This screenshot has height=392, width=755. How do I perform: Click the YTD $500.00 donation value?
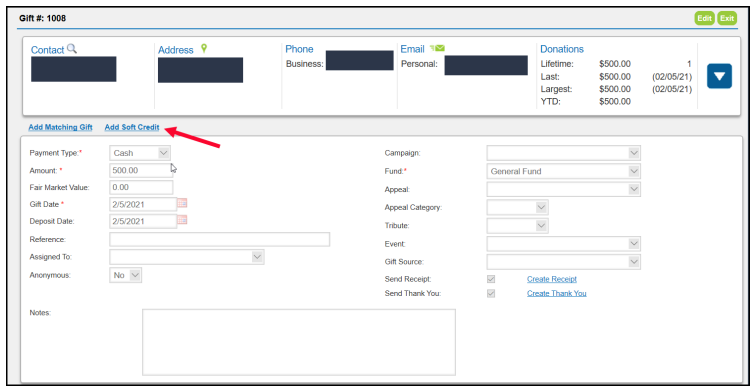(x=615, y=101)
